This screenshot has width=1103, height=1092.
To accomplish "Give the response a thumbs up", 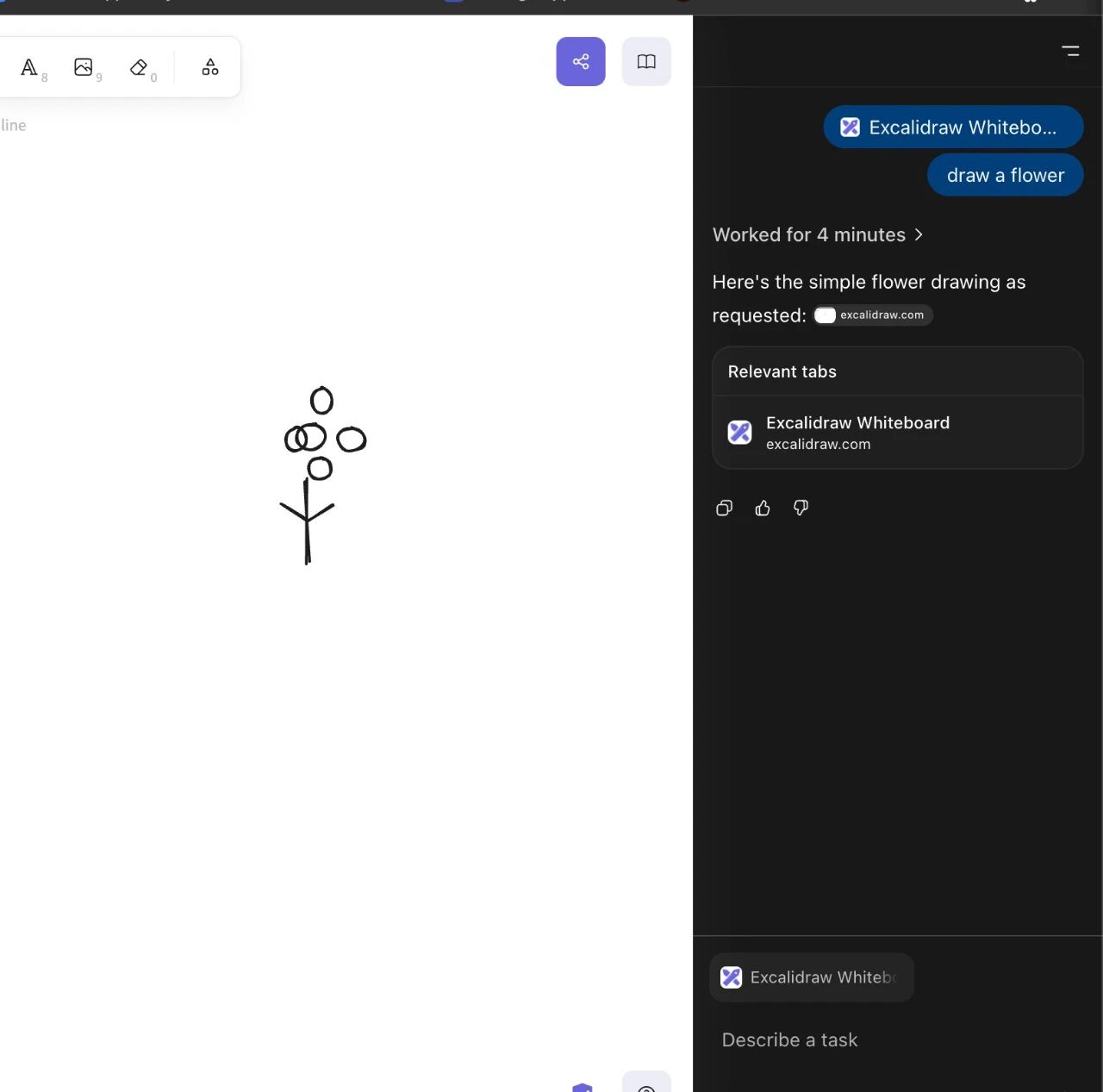I will (763, 508).
